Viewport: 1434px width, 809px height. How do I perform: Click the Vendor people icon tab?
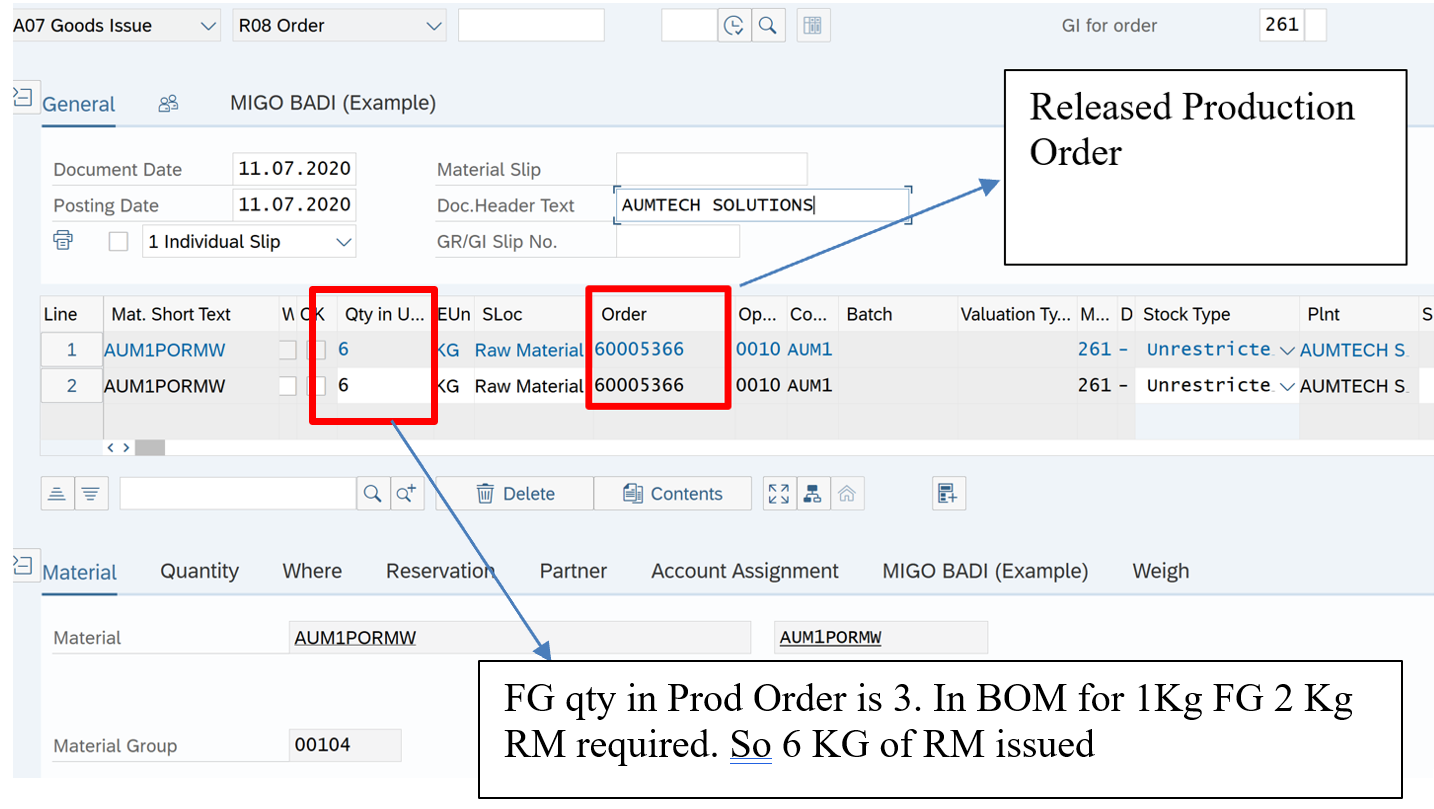click(168, 104)
